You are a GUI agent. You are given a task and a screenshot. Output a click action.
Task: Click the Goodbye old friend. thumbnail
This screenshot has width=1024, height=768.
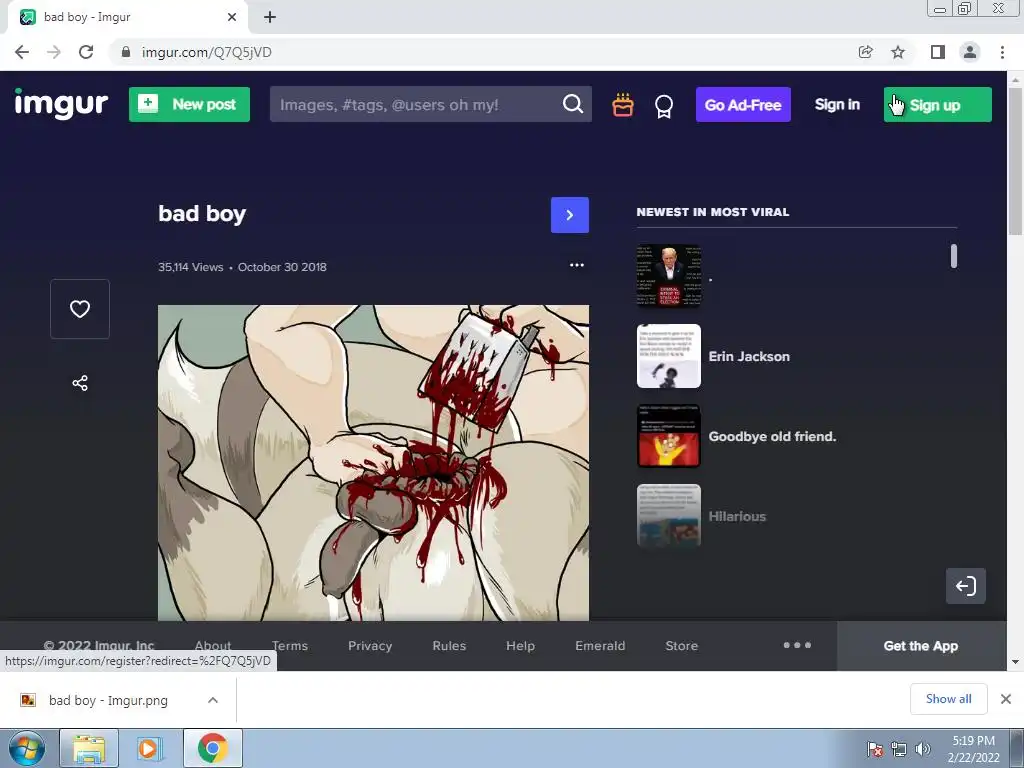coord(669,436)
